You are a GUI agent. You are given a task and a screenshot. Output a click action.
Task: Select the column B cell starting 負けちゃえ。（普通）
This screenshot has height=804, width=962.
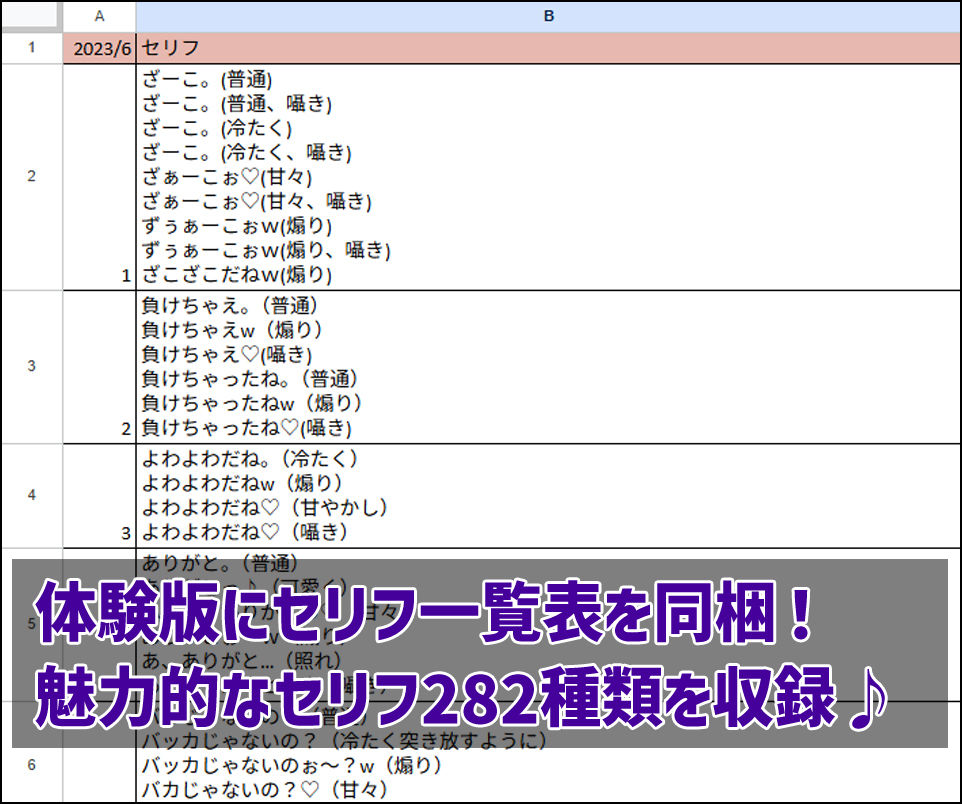[548, 366]
